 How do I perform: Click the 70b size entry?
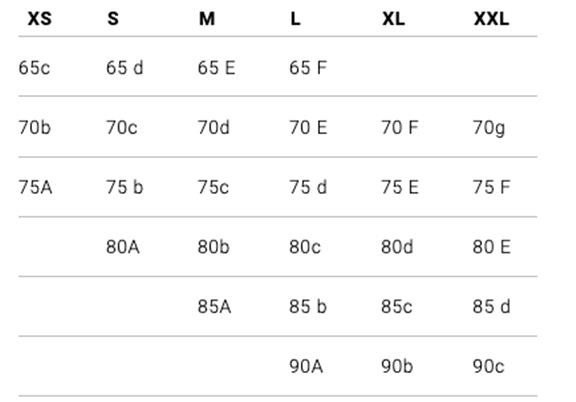pyautogui.click(x=35, y=128)
